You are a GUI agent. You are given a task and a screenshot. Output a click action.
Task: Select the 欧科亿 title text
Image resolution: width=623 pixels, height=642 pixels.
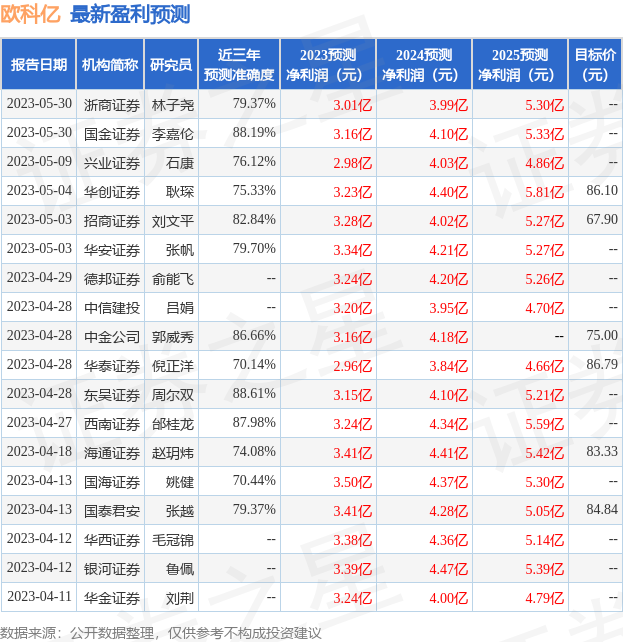pos(30,14)
